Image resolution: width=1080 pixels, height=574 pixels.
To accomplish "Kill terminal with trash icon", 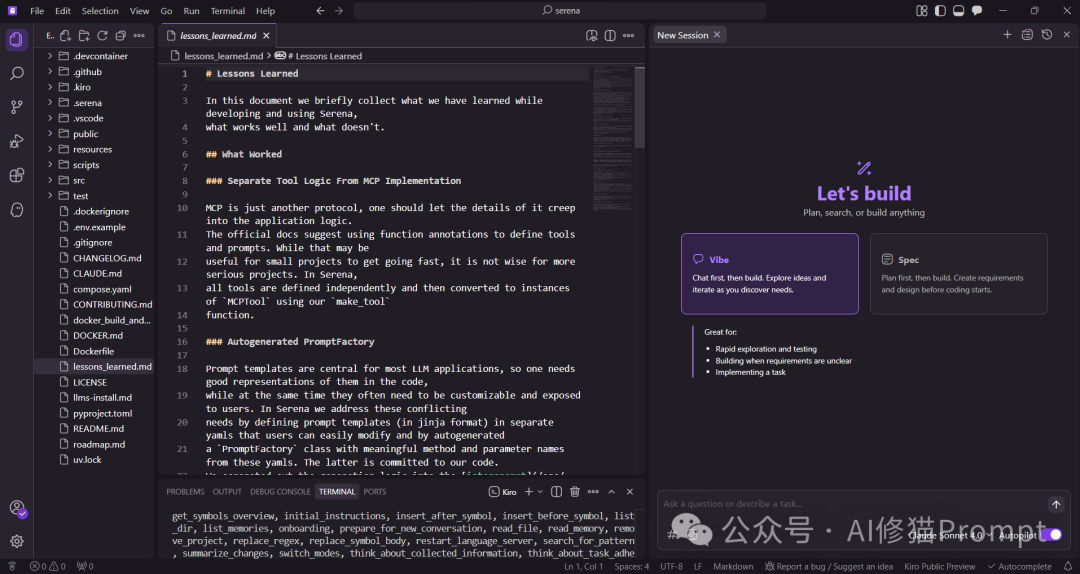I will tap(574, 491).
